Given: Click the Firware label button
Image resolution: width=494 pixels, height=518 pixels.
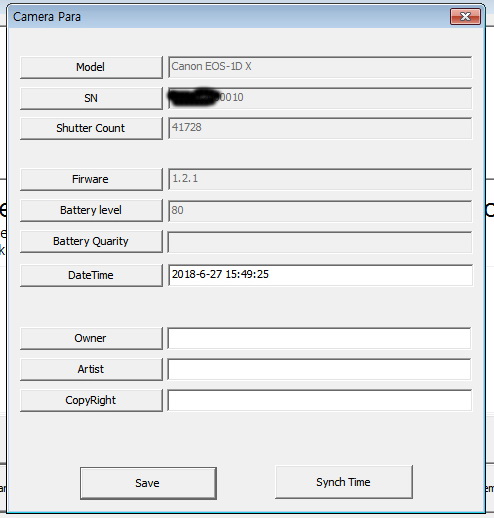Looking at the screenshot, I should pos(91,179).
